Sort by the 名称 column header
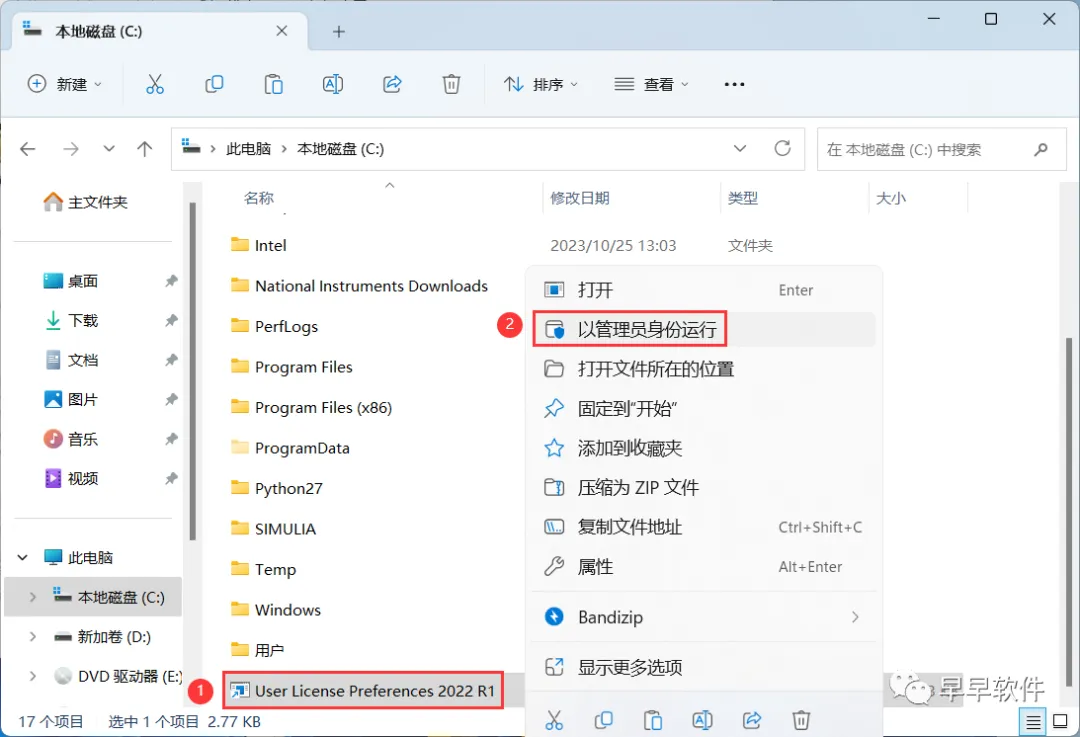This screenshot has height=737, width=1080. pos(259,198)
